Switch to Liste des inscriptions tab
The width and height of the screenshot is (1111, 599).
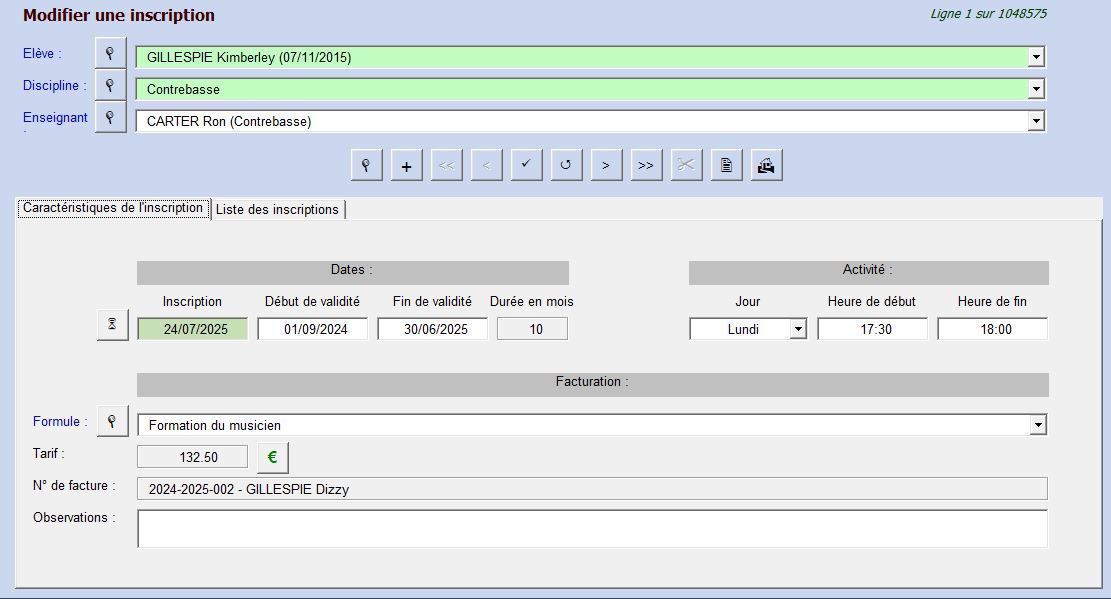click(277, 209)
